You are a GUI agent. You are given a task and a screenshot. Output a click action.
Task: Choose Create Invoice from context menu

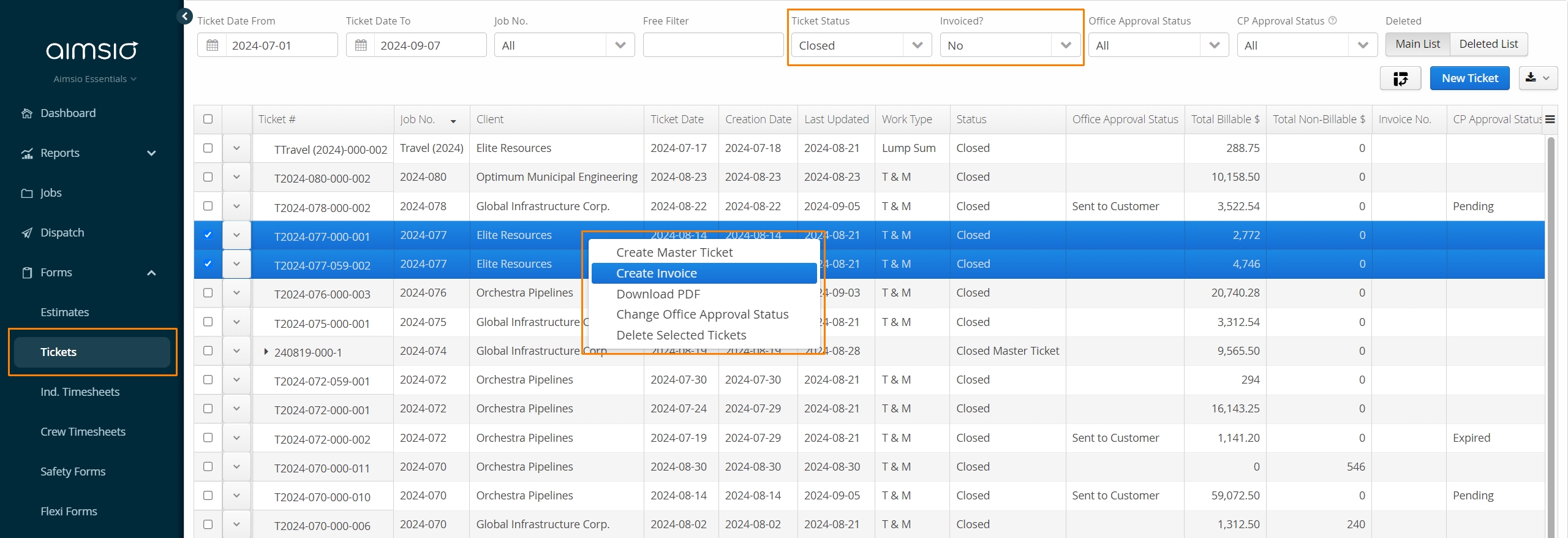click(704, 273)
